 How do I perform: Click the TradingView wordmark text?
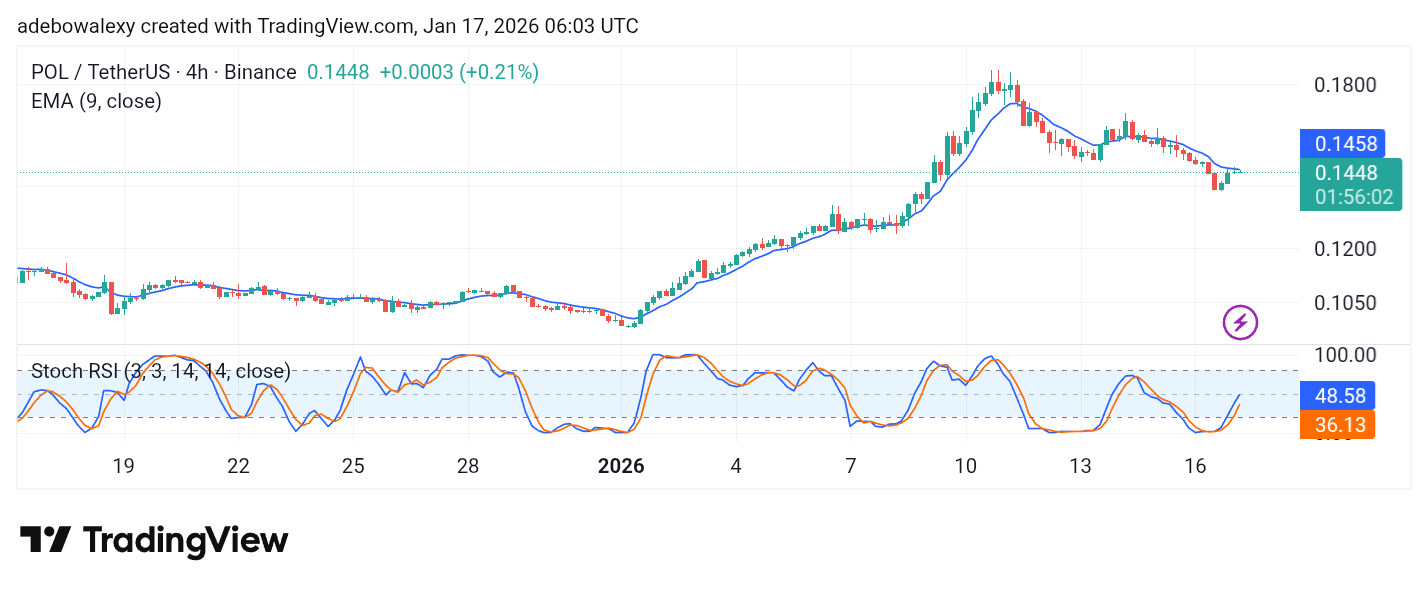(x=185, y=541)
